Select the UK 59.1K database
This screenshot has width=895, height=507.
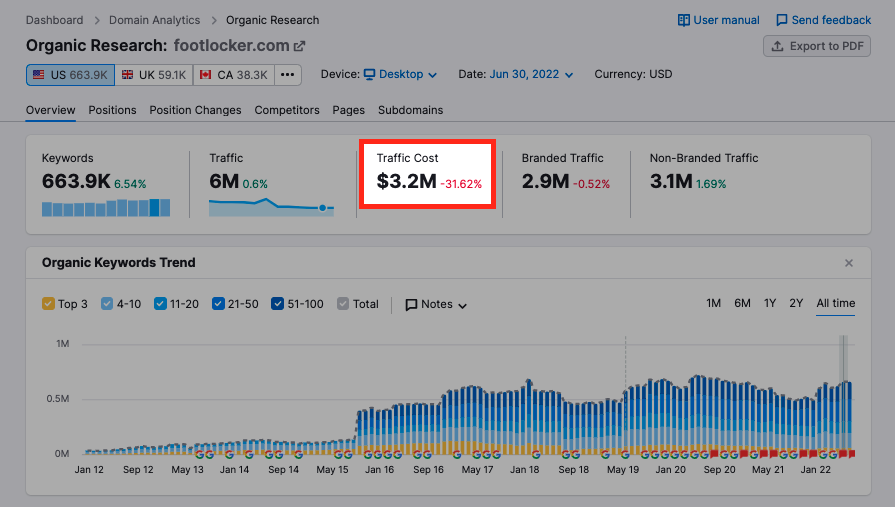click(x=154, y=75)
